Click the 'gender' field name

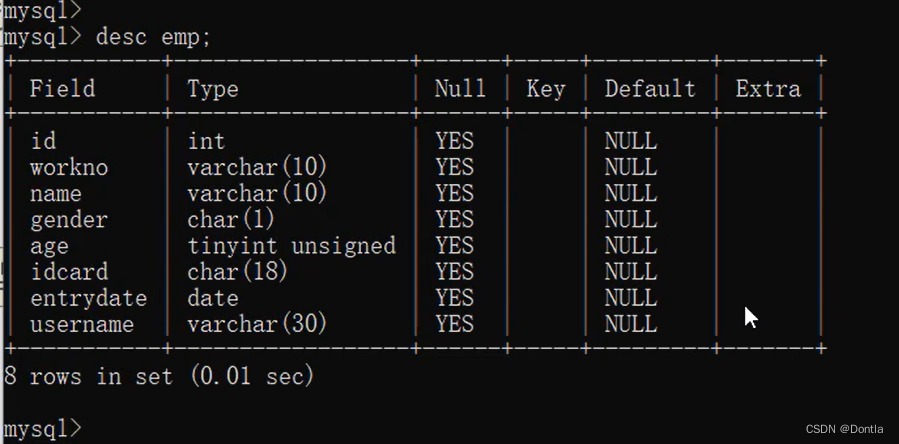[69, 219]
